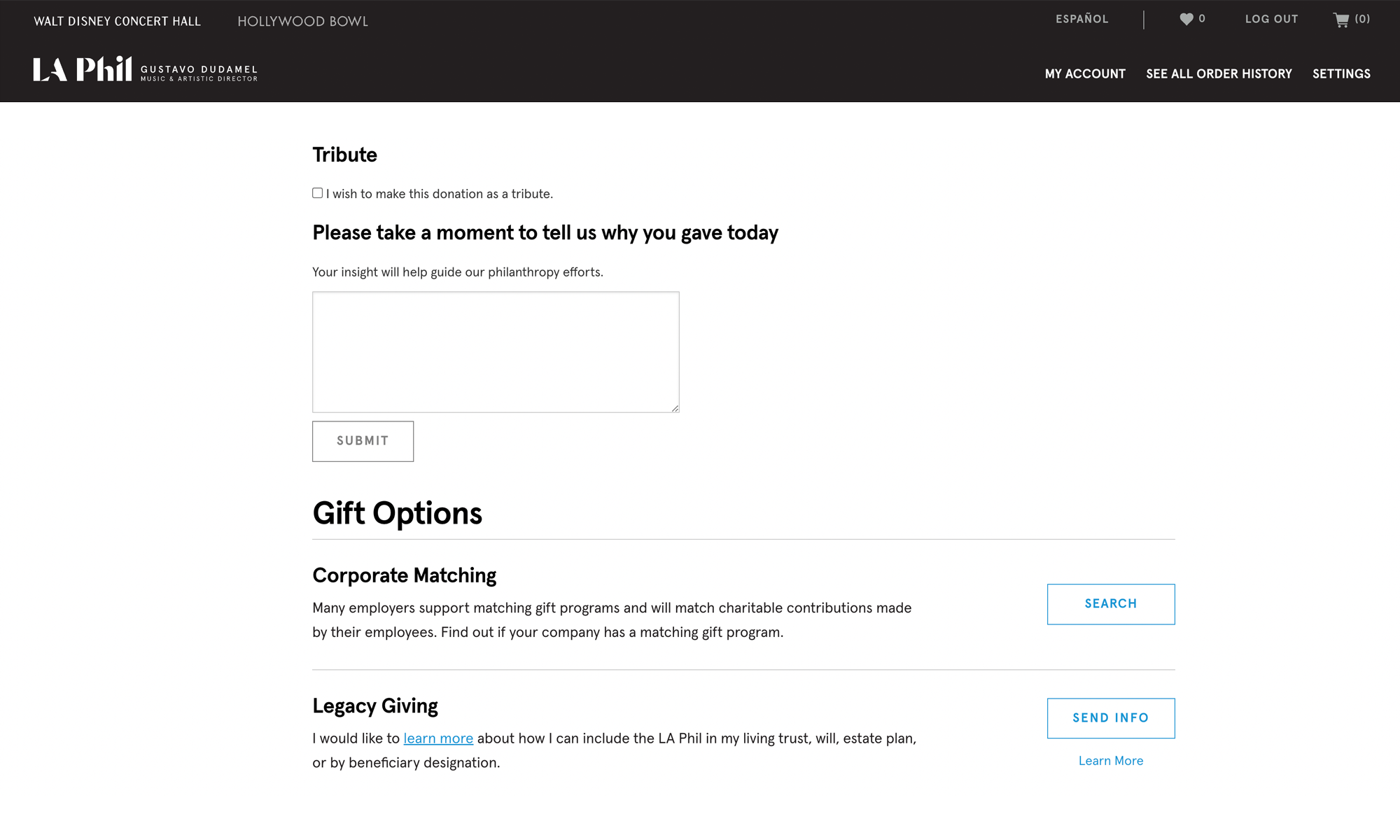Image resolution: width=1400 pixels, height=840 pixels.
Task: Grab the textarea resize handle
Action: click(x=675, y=408)
